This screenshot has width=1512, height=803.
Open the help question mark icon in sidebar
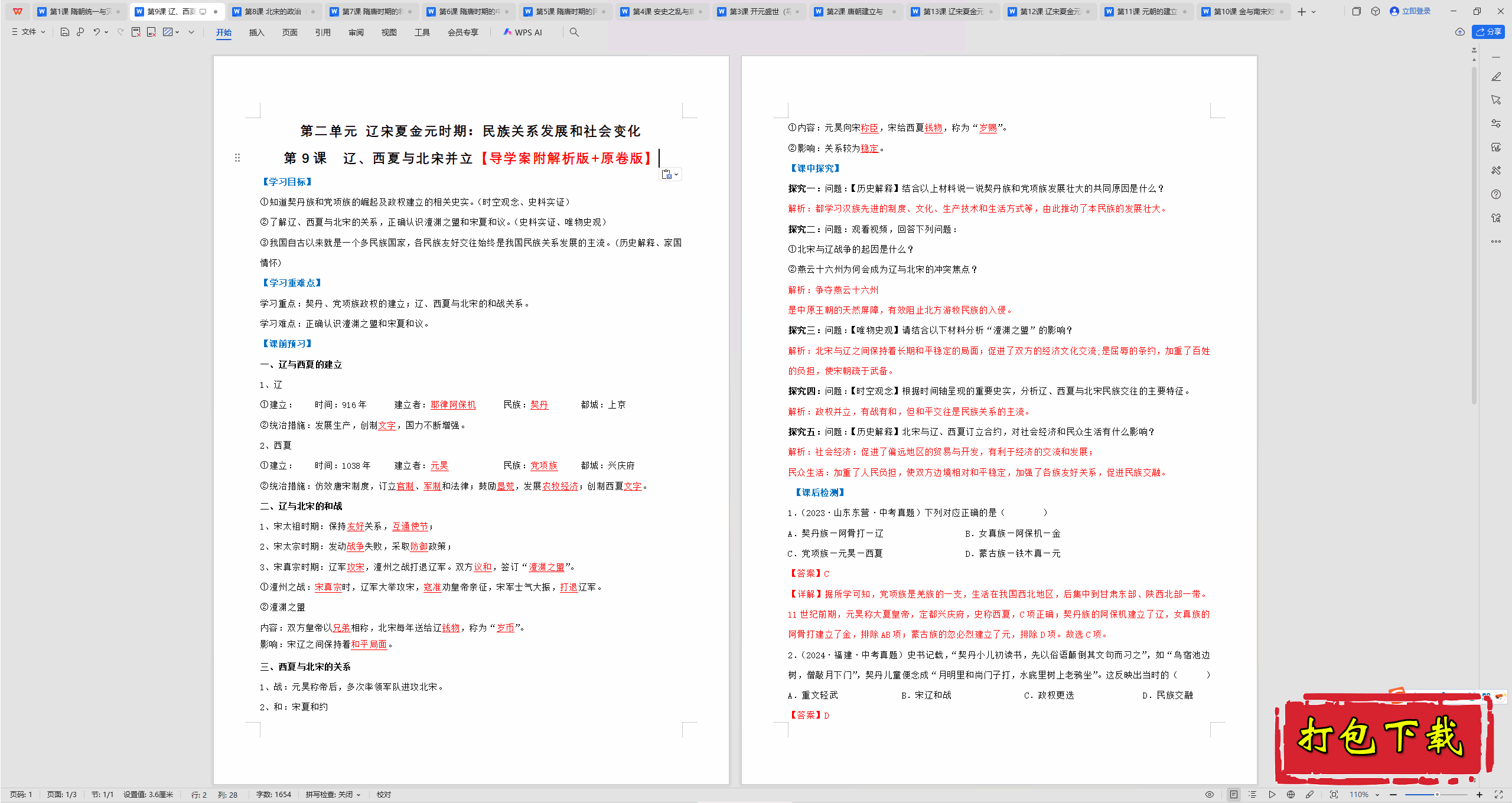(1496, 194)
